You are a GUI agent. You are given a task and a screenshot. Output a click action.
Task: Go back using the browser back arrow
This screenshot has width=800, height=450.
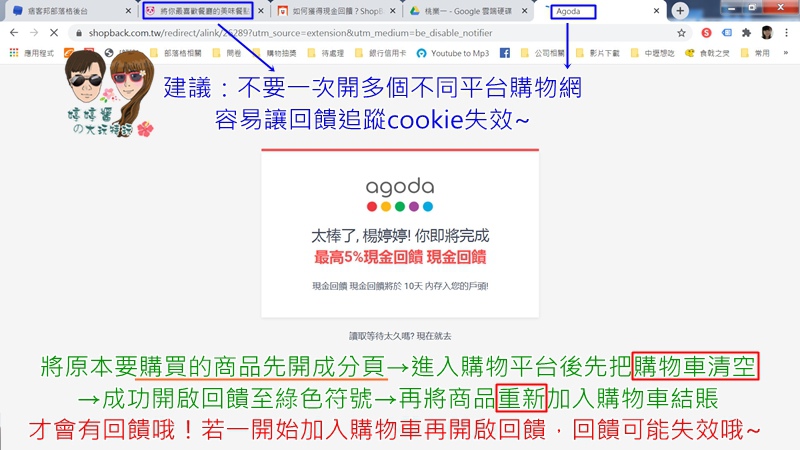pyautogui.click(x=14, y=33)
